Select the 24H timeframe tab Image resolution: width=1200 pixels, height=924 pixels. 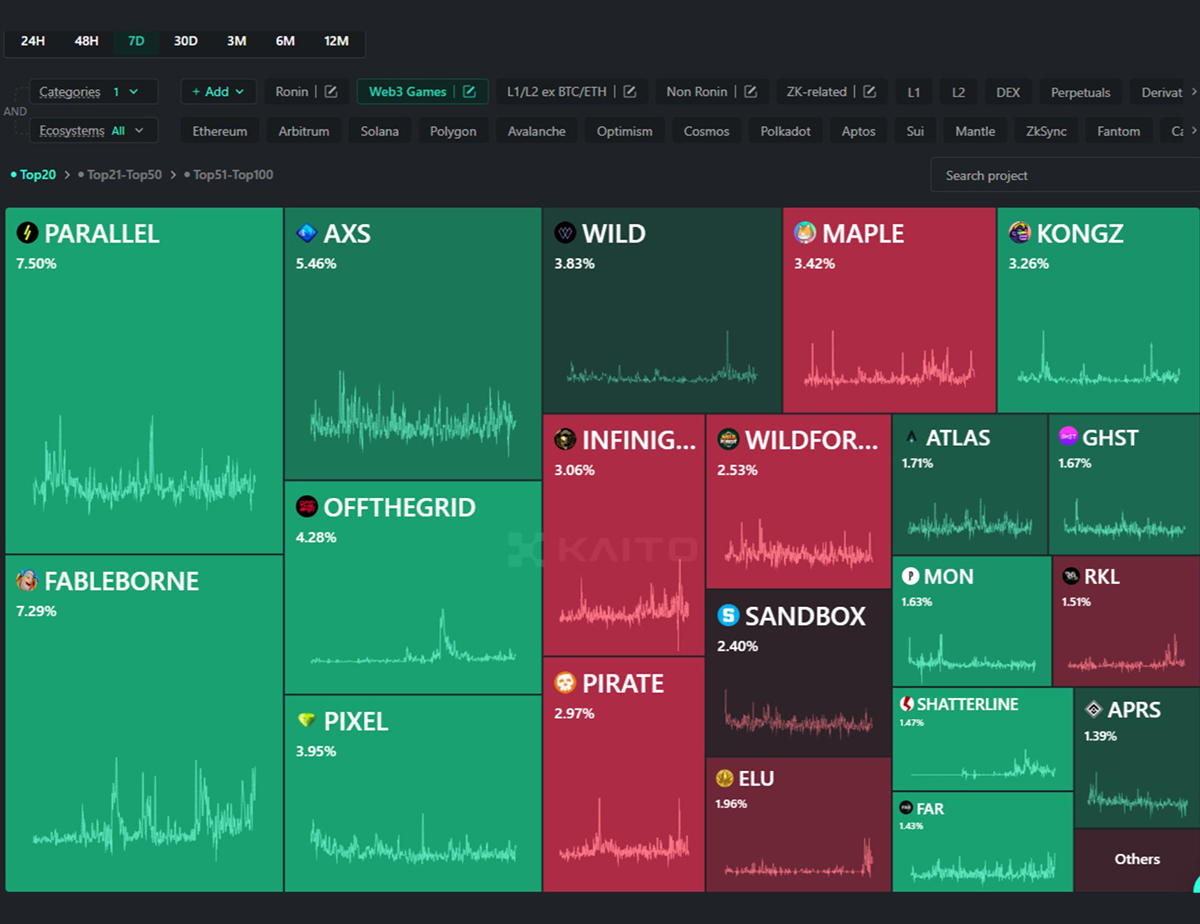click(33, 41)
